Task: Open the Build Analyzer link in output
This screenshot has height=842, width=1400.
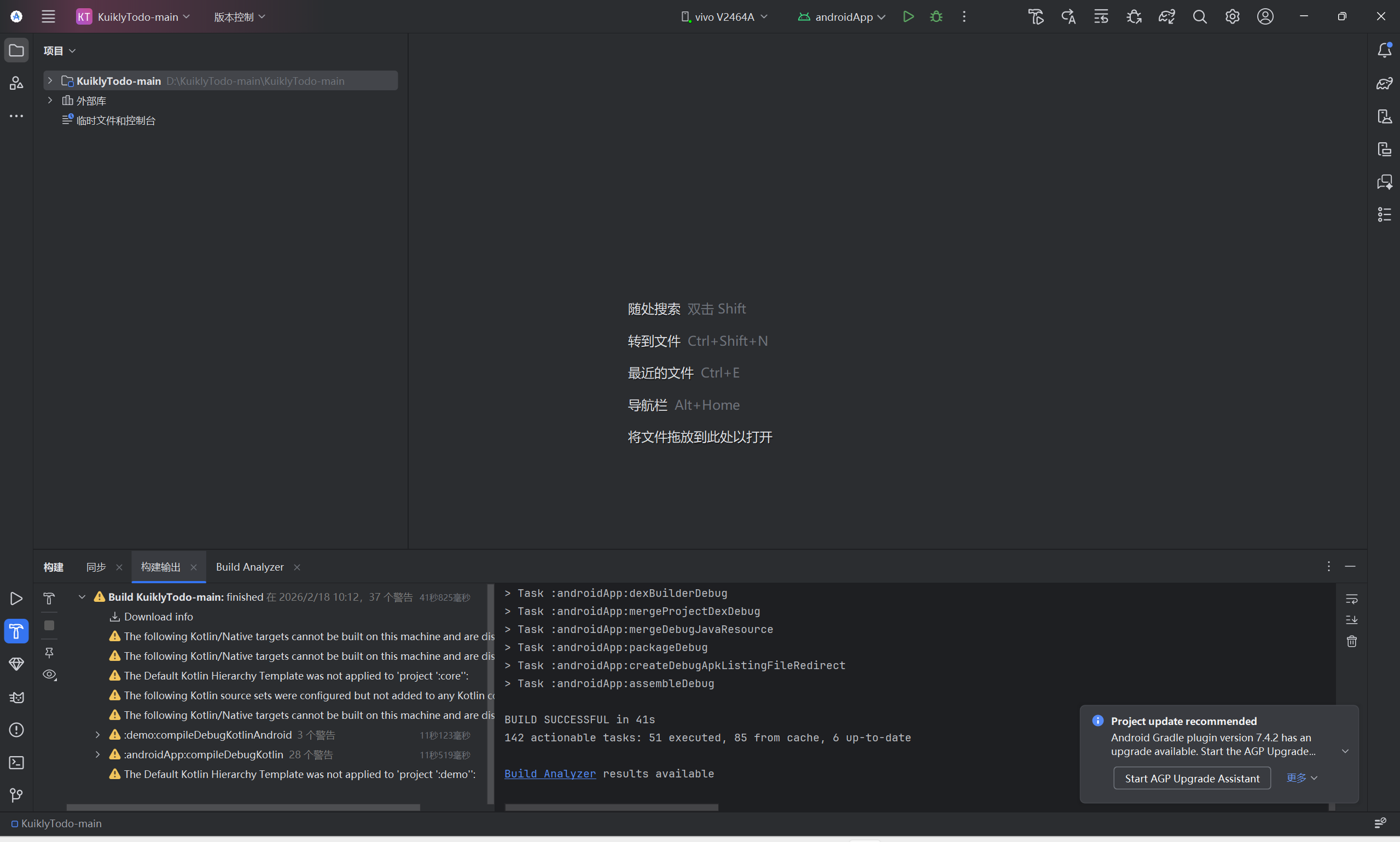Action: (x=550, y=774)
